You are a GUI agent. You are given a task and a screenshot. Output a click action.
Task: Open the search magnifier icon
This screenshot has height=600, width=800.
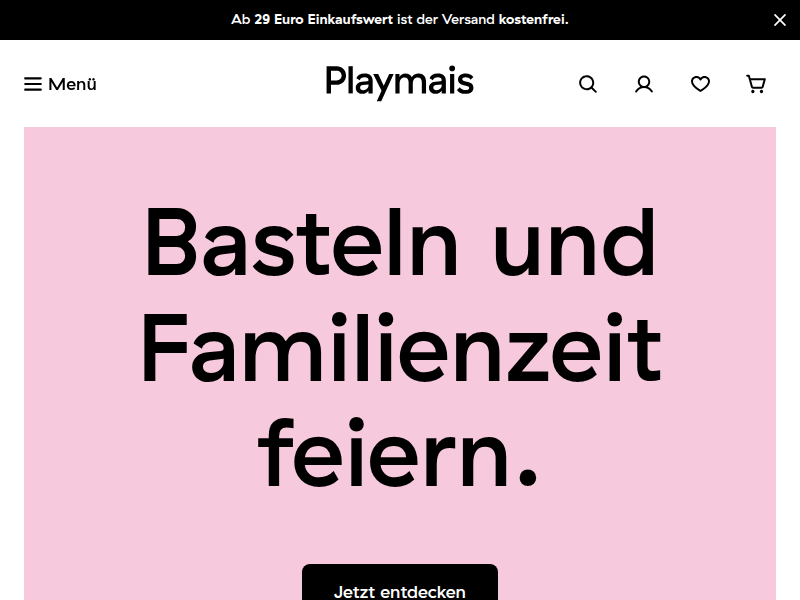tap(588, 84)
